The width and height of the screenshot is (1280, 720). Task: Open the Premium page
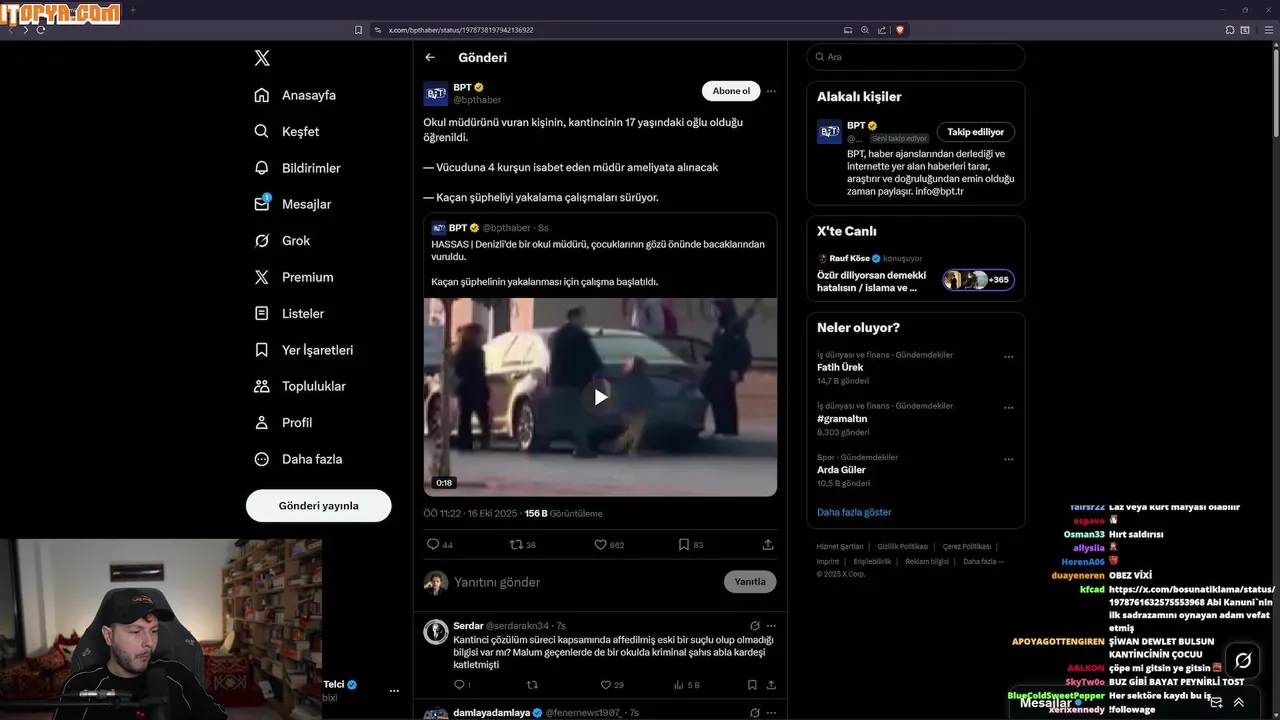coord(294,277)
